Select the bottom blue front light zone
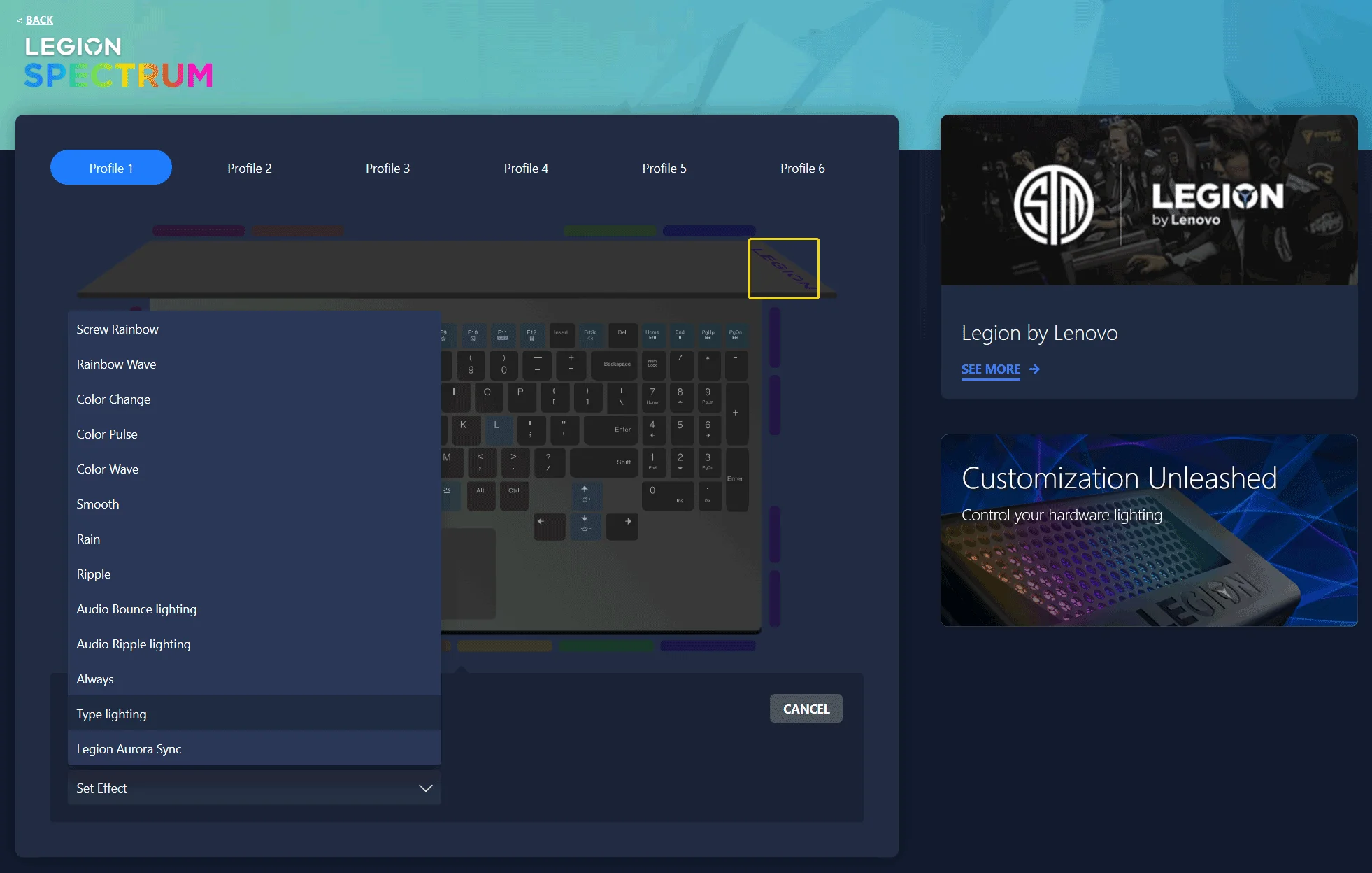Screen dimensions: 1372x873 point(708,646)
